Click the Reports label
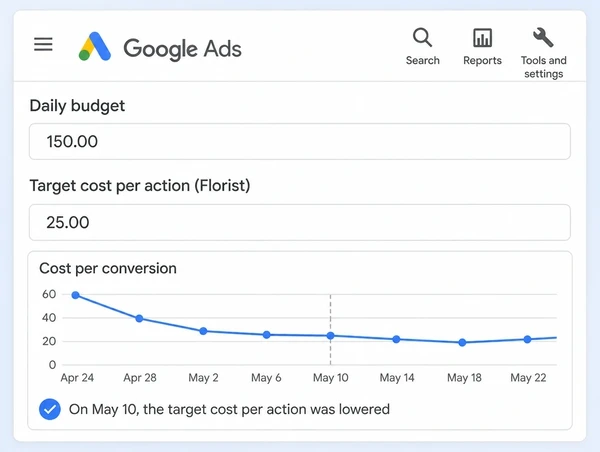Image resolution: width=600 pixels, height=452 pixels. click(482, 60)
